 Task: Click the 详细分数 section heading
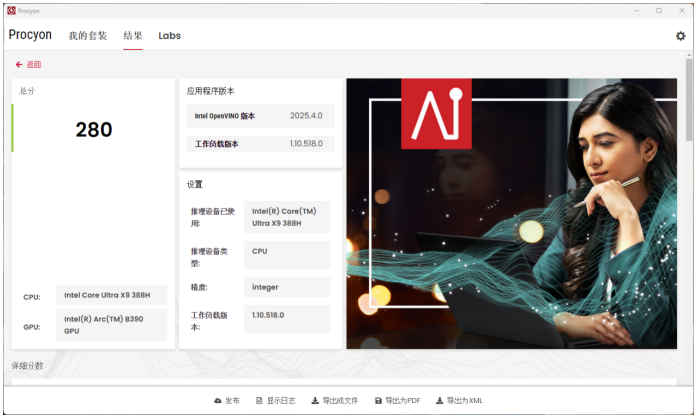click(28, 366)
